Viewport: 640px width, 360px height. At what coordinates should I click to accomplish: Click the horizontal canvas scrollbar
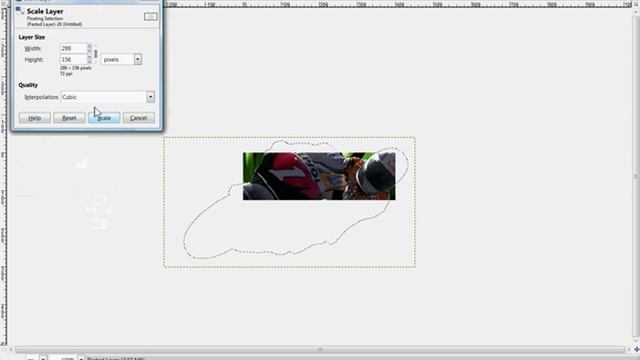320,349
